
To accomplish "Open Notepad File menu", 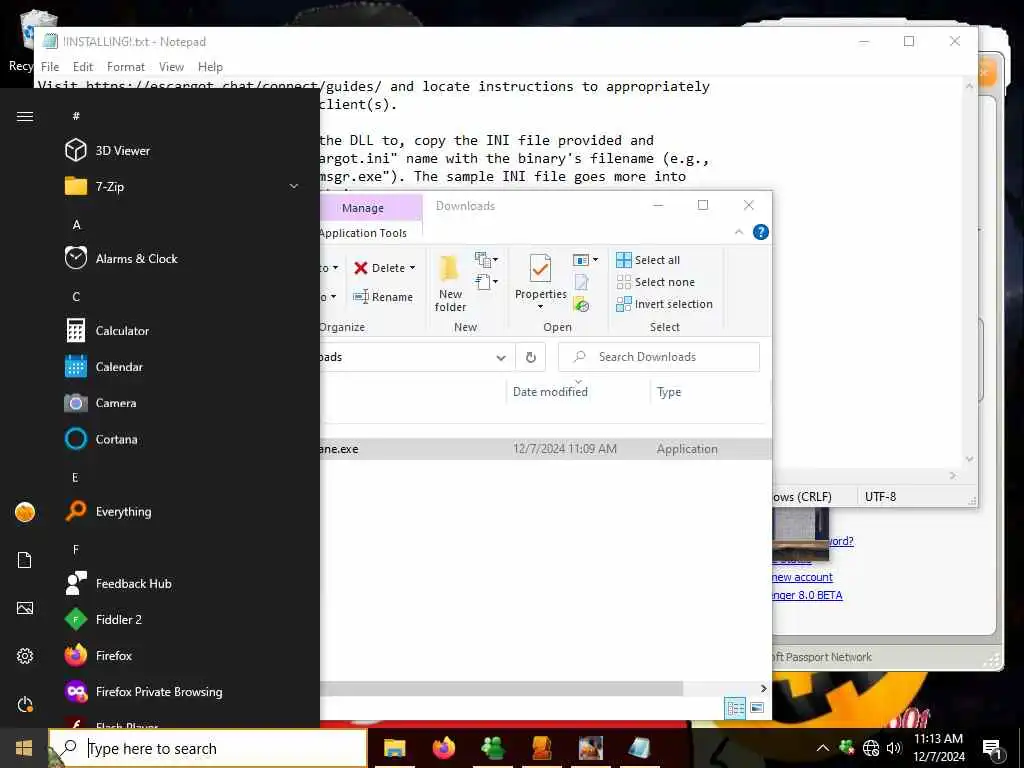I will [x=50, y=67].
